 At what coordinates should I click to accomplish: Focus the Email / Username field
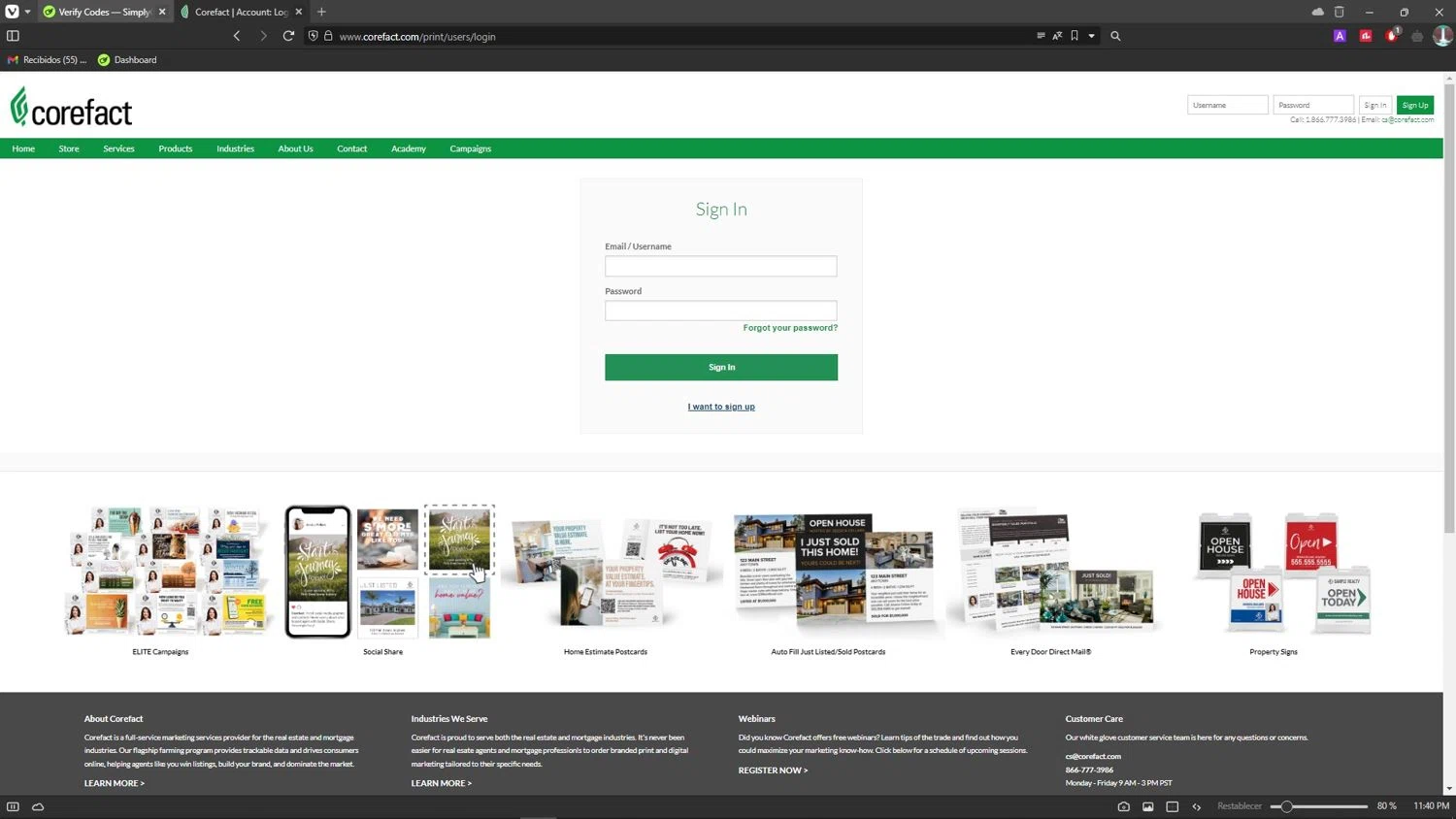(x=721, y=266)
